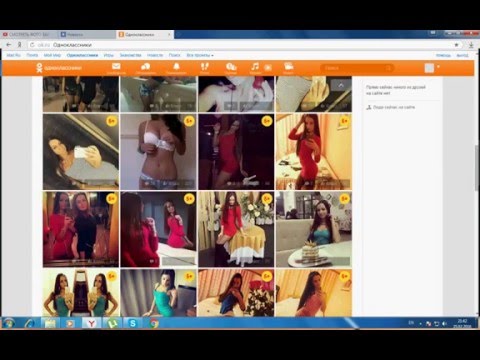Screen dimensions: 480x360
Task: Open 'Знакомства' in Mail.Ru bar
Action: click(131, 55)
